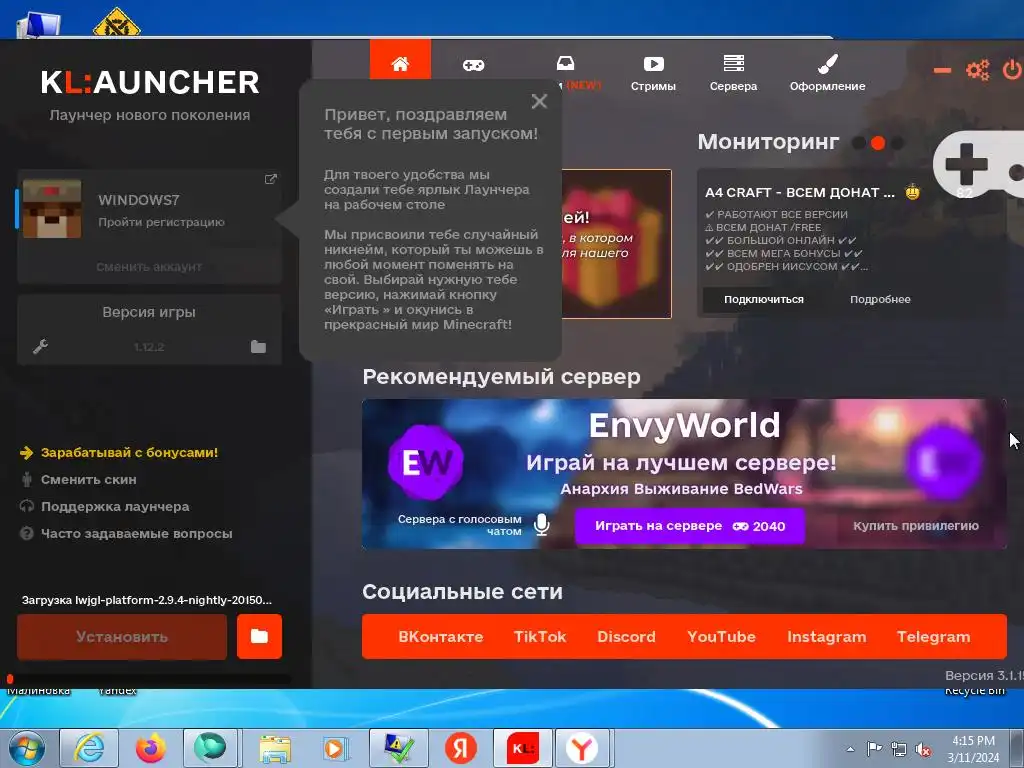Open Telegram social link
The image size is (1024, 768).
click(934, 637)
